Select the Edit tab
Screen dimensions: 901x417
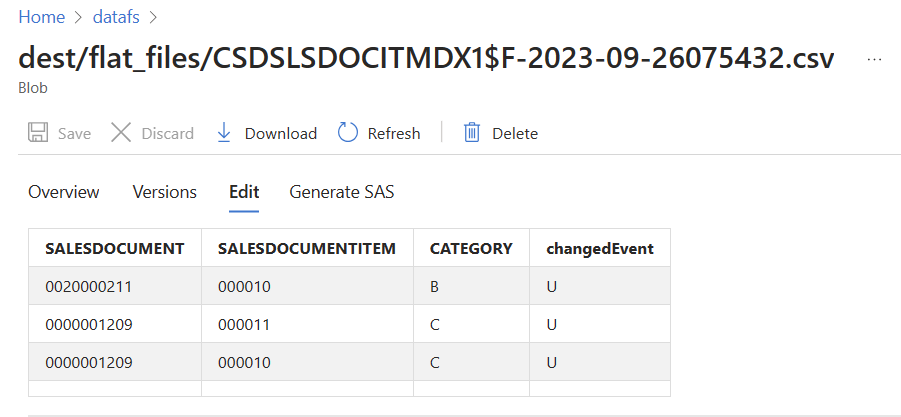(x=244, y=192)
